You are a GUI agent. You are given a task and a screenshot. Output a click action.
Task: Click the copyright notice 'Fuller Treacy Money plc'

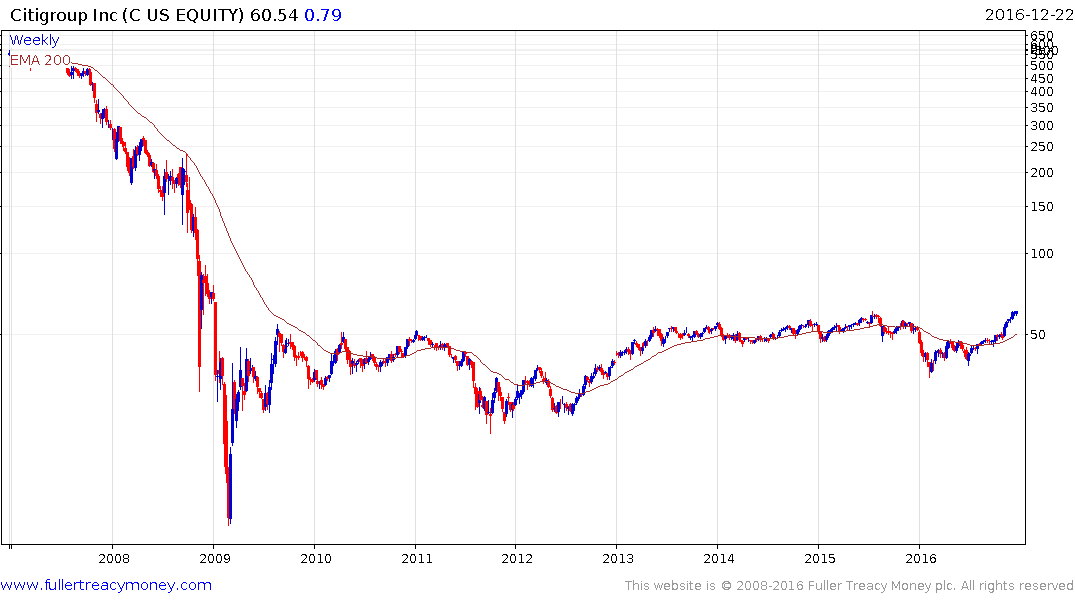[881, 586]
